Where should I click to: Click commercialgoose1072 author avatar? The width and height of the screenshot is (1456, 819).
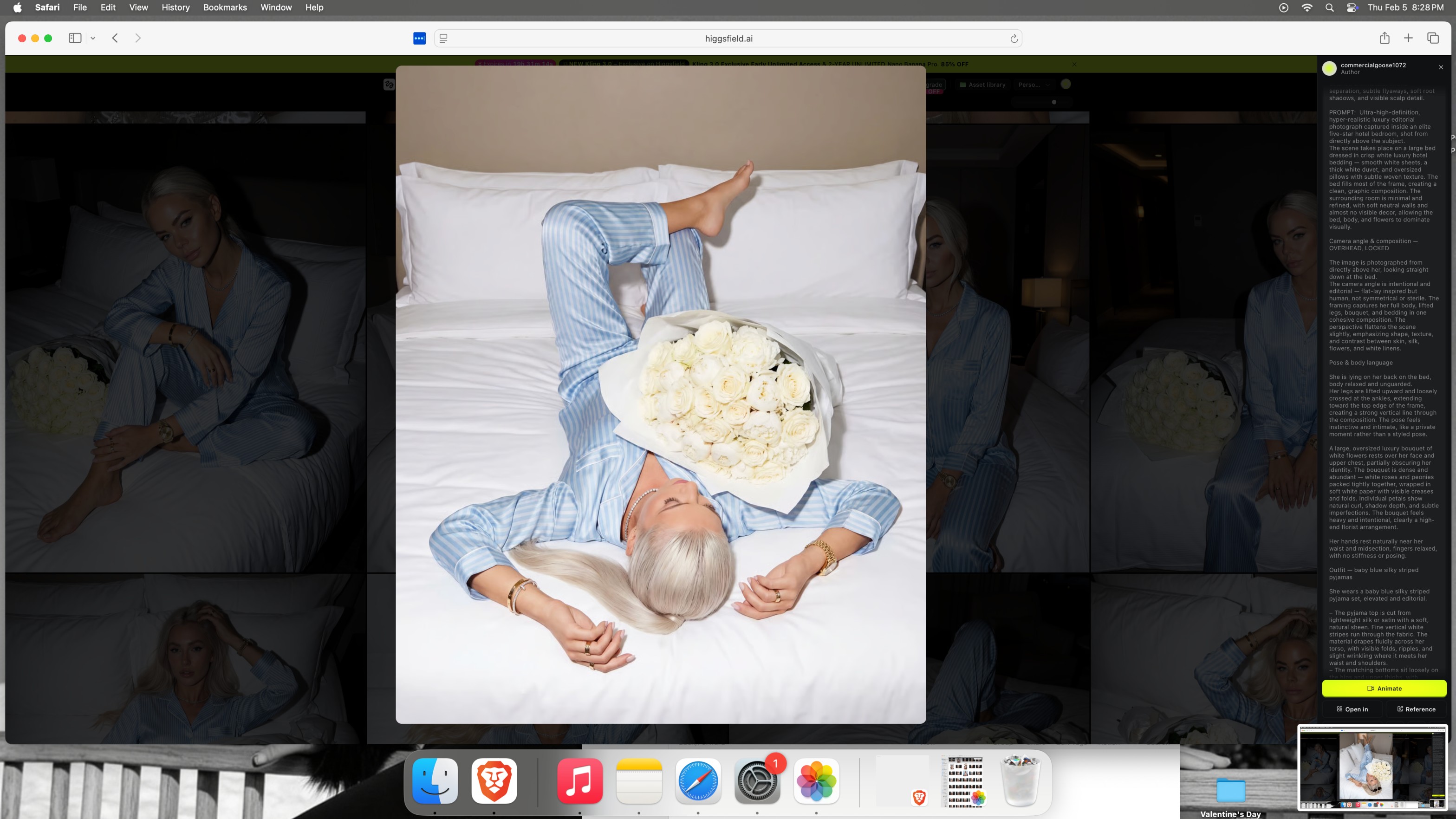tap(1329, 68)
